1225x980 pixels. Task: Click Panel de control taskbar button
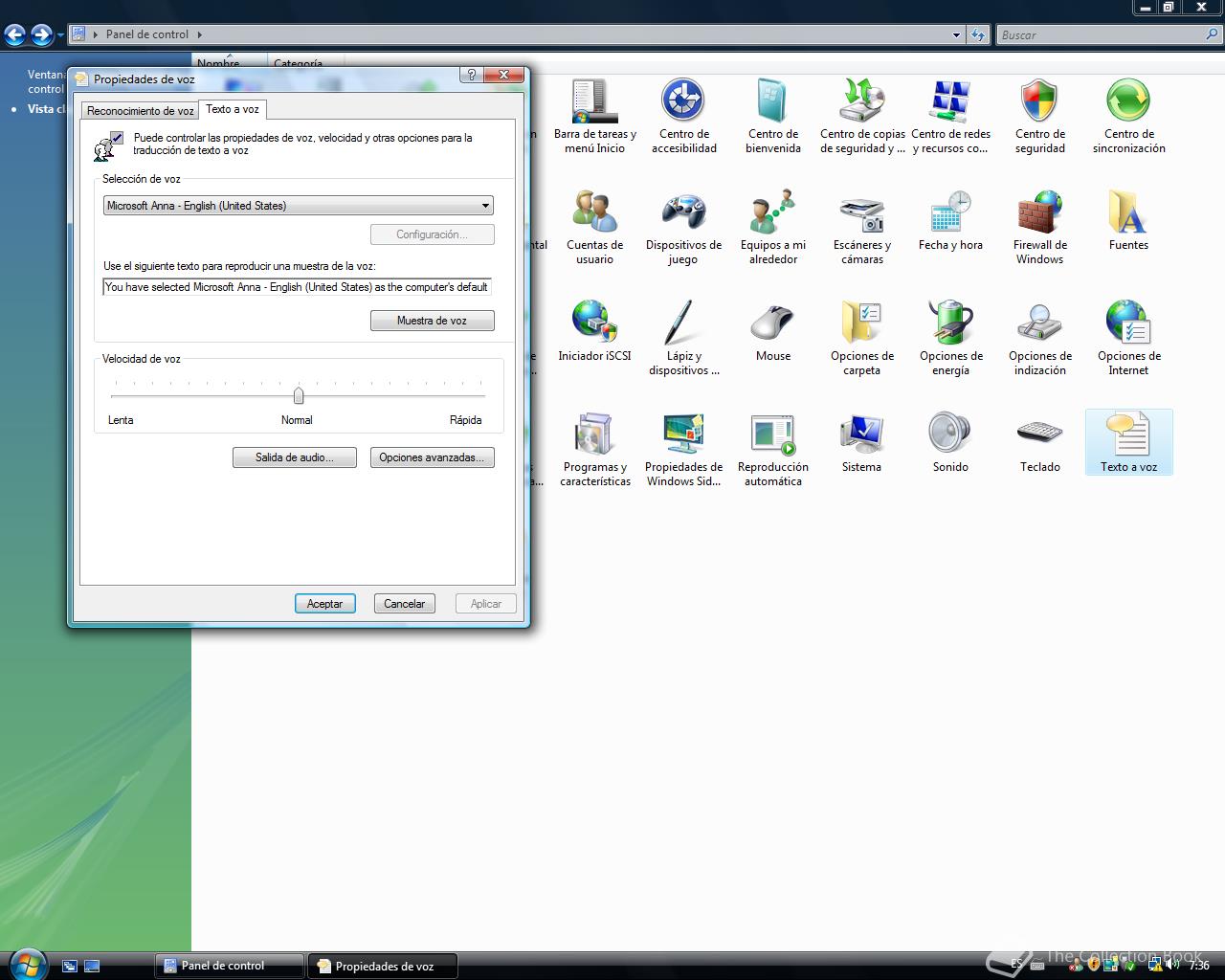tap(229, 966)
